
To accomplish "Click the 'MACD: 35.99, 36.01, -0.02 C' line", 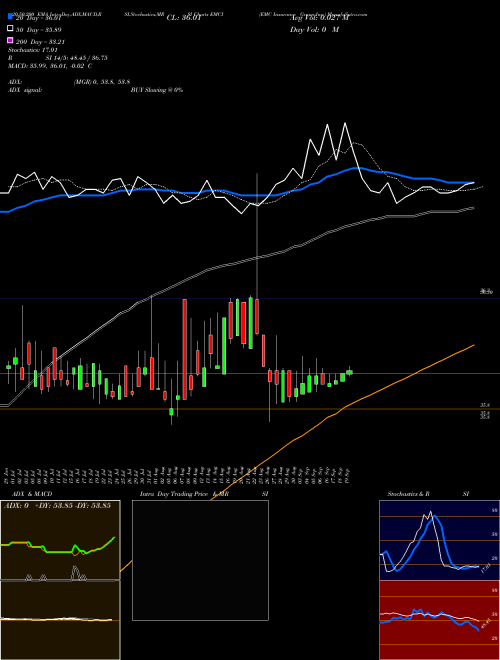I will pos(50,66).
